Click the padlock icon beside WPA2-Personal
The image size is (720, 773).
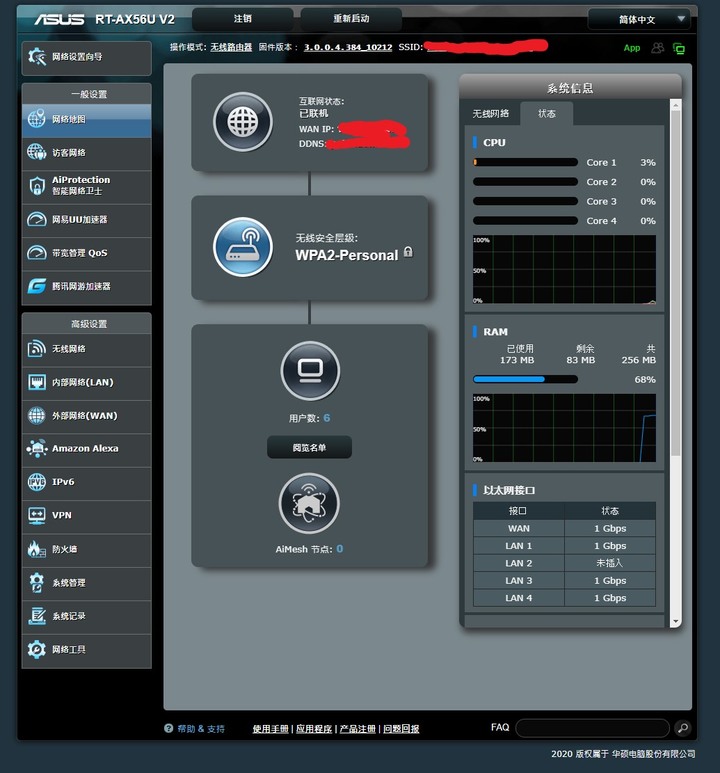pyautogui.click(x=408, y=252)
